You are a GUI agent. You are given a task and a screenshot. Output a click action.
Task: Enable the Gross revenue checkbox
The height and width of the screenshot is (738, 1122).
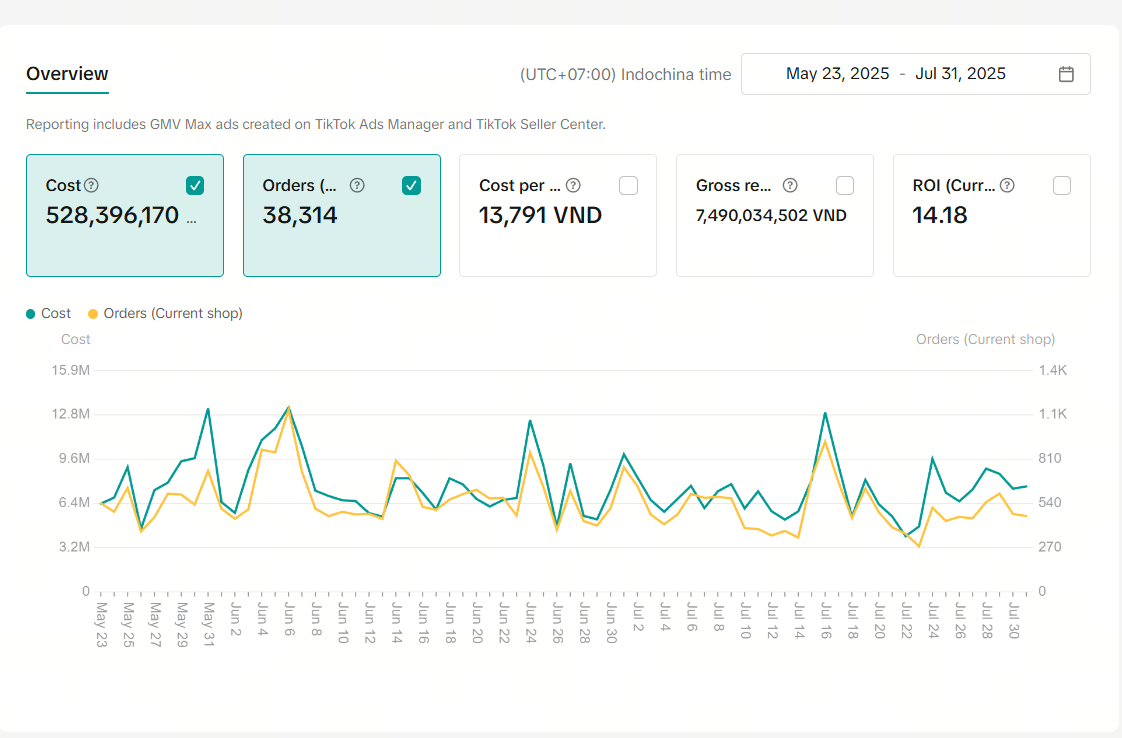point(845,185)
